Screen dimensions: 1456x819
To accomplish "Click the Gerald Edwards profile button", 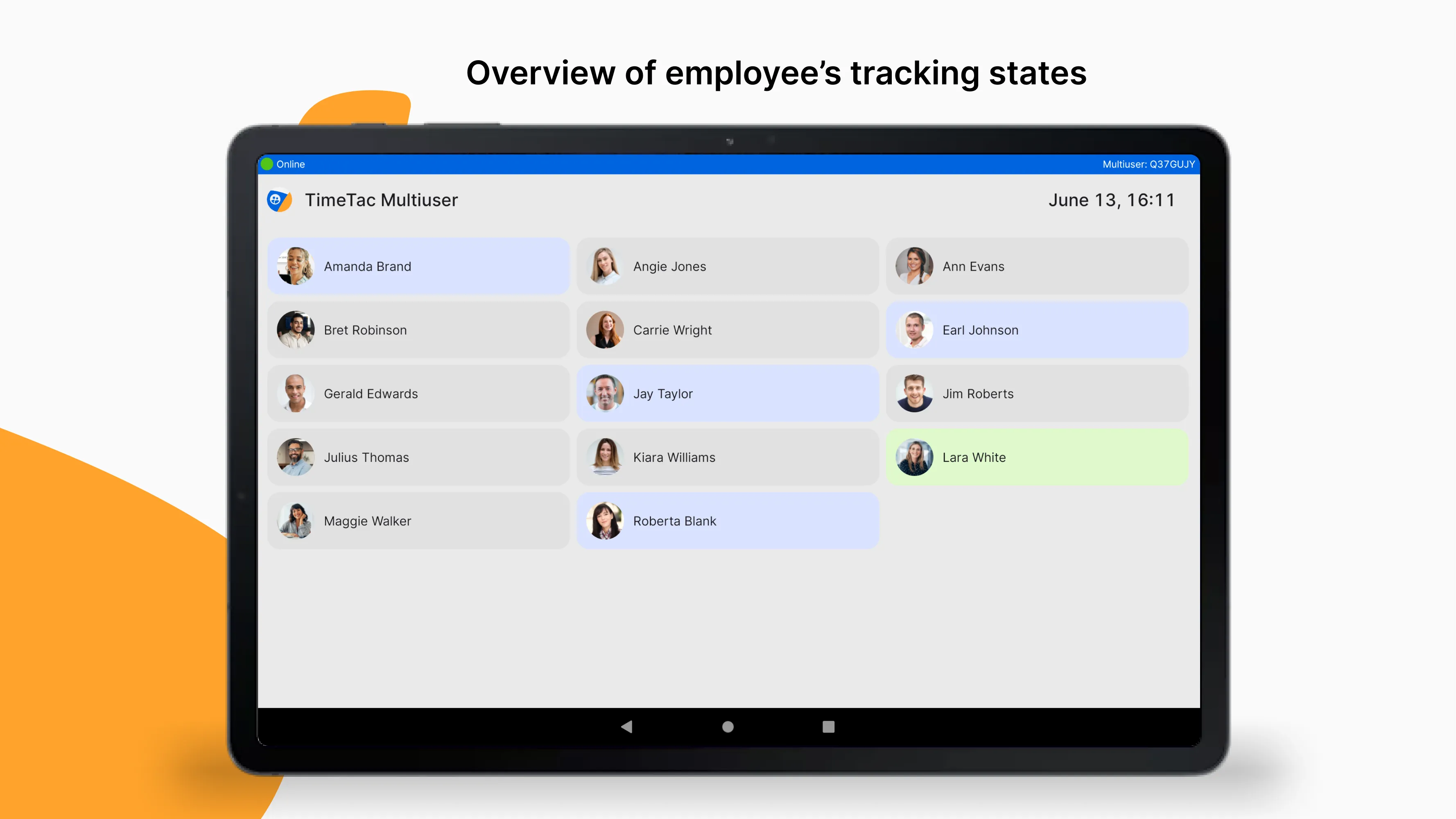I will [418, 393].
